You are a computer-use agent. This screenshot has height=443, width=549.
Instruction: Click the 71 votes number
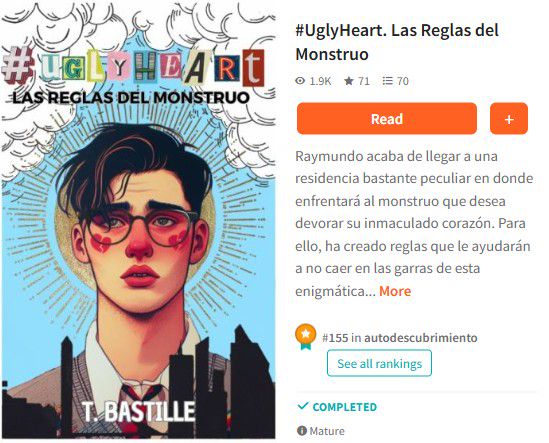(363, 81)
